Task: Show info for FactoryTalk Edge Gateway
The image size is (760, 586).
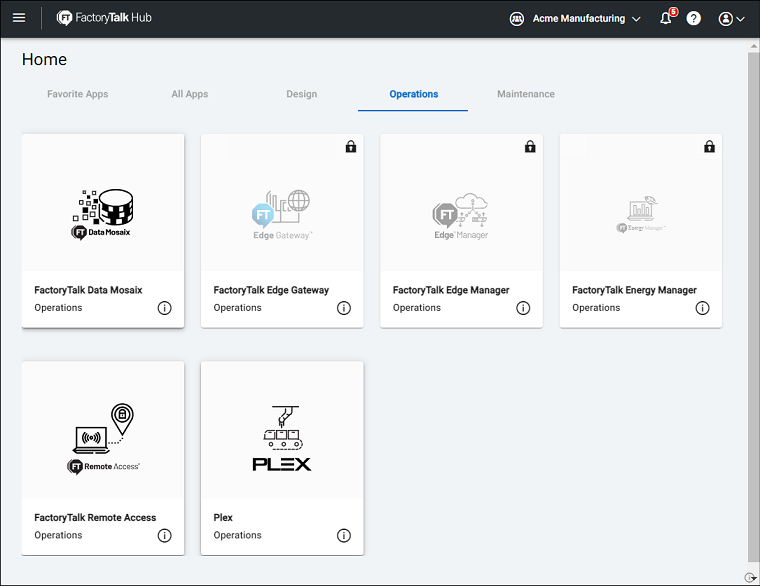Action: coord(344,308)
